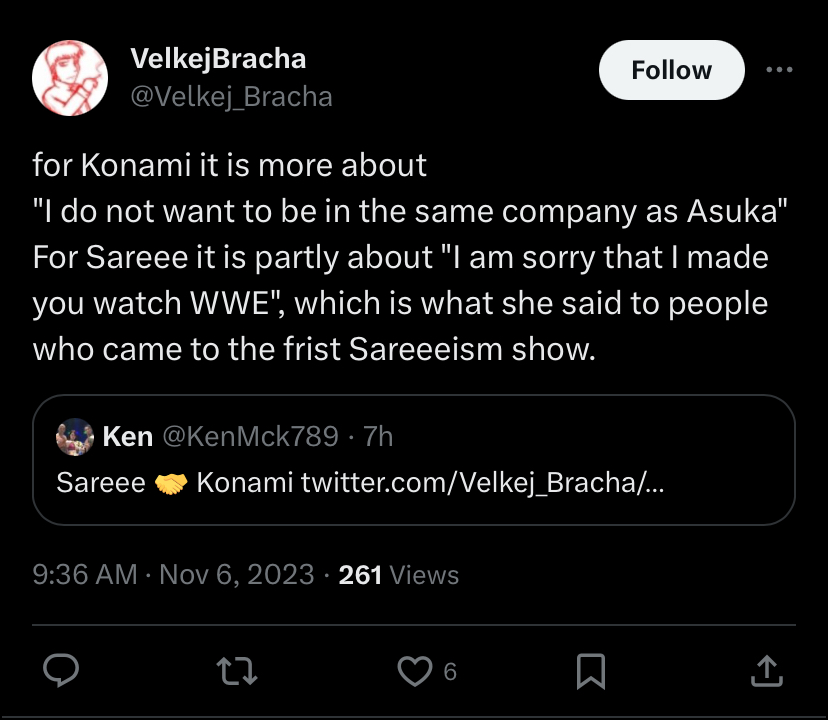Open the more options ellipsis menu

click(x=777, y=71)
